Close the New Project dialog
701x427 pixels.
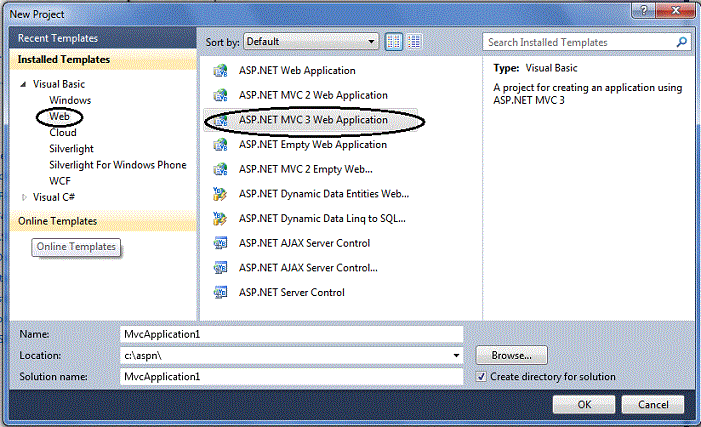676,10
